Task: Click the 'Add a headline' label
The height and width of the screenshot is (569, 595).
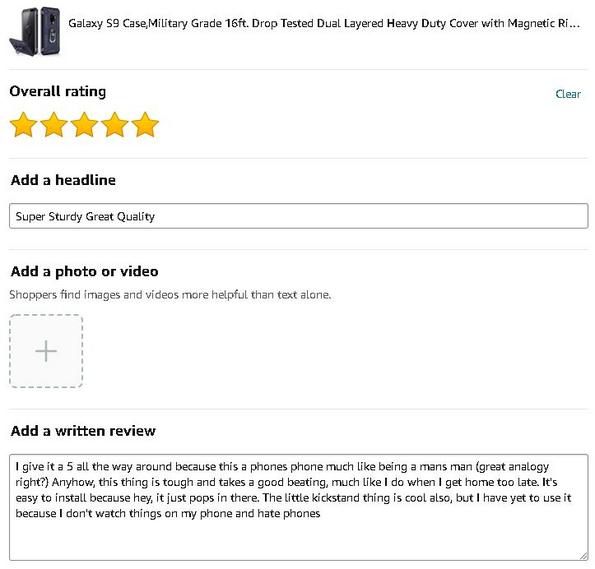Action: (x=63, y=180)
